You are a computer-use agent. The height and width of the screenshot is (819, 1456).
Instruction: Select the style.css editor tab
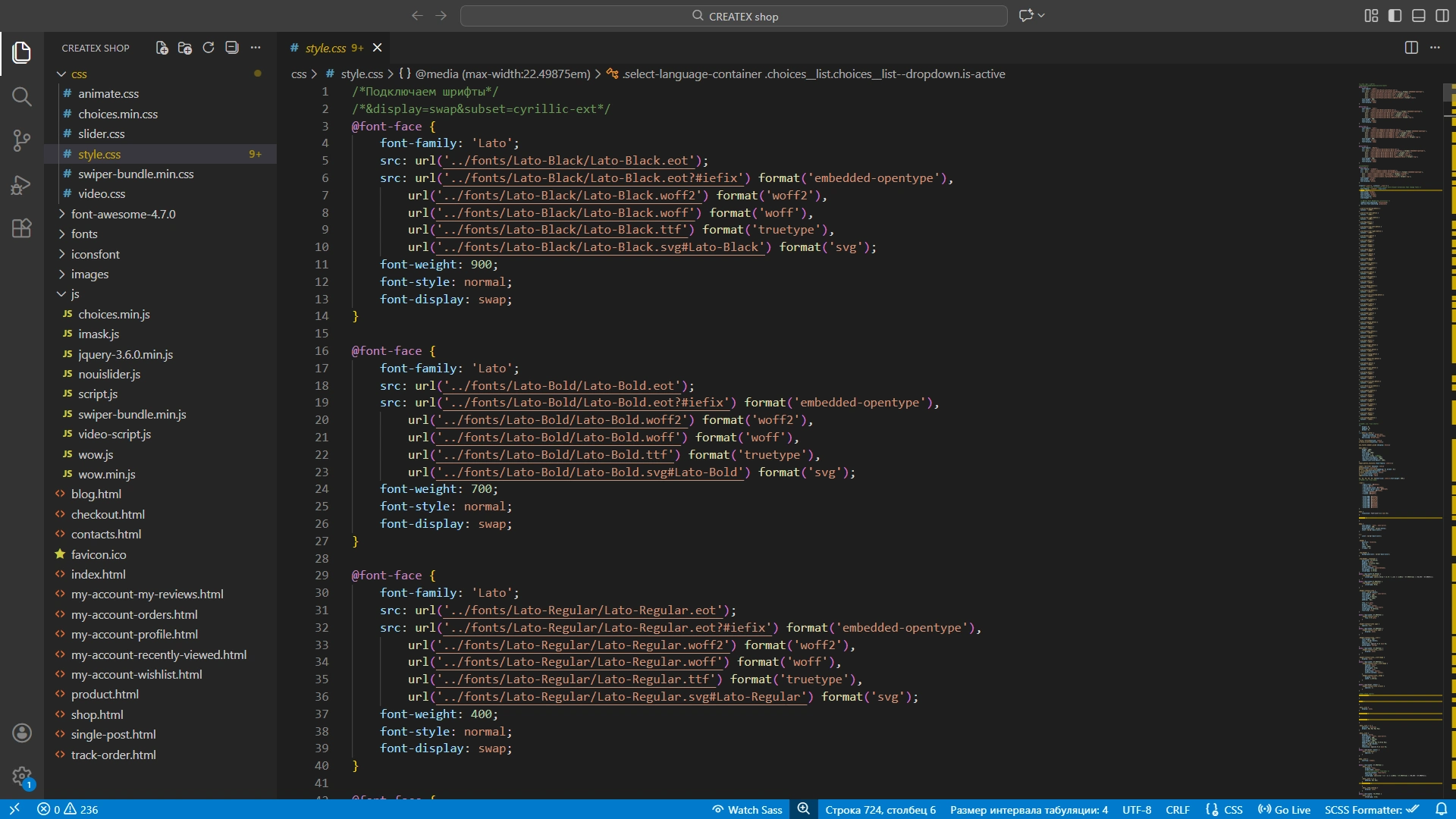(326, 48)
